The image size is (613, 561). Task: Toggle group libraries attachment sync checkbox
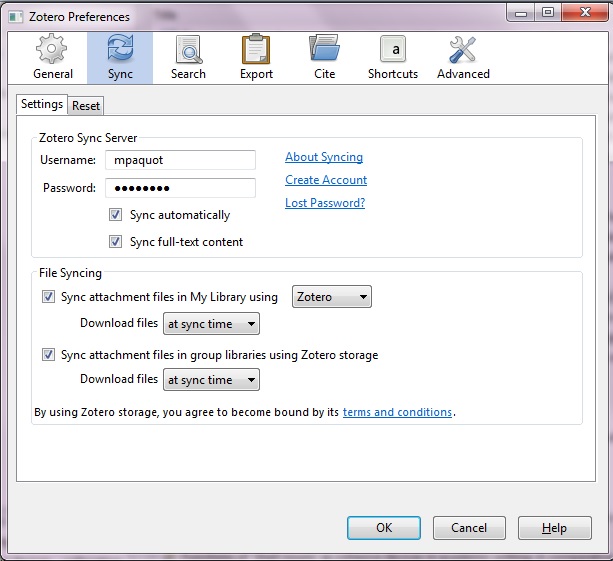point(48,355)
